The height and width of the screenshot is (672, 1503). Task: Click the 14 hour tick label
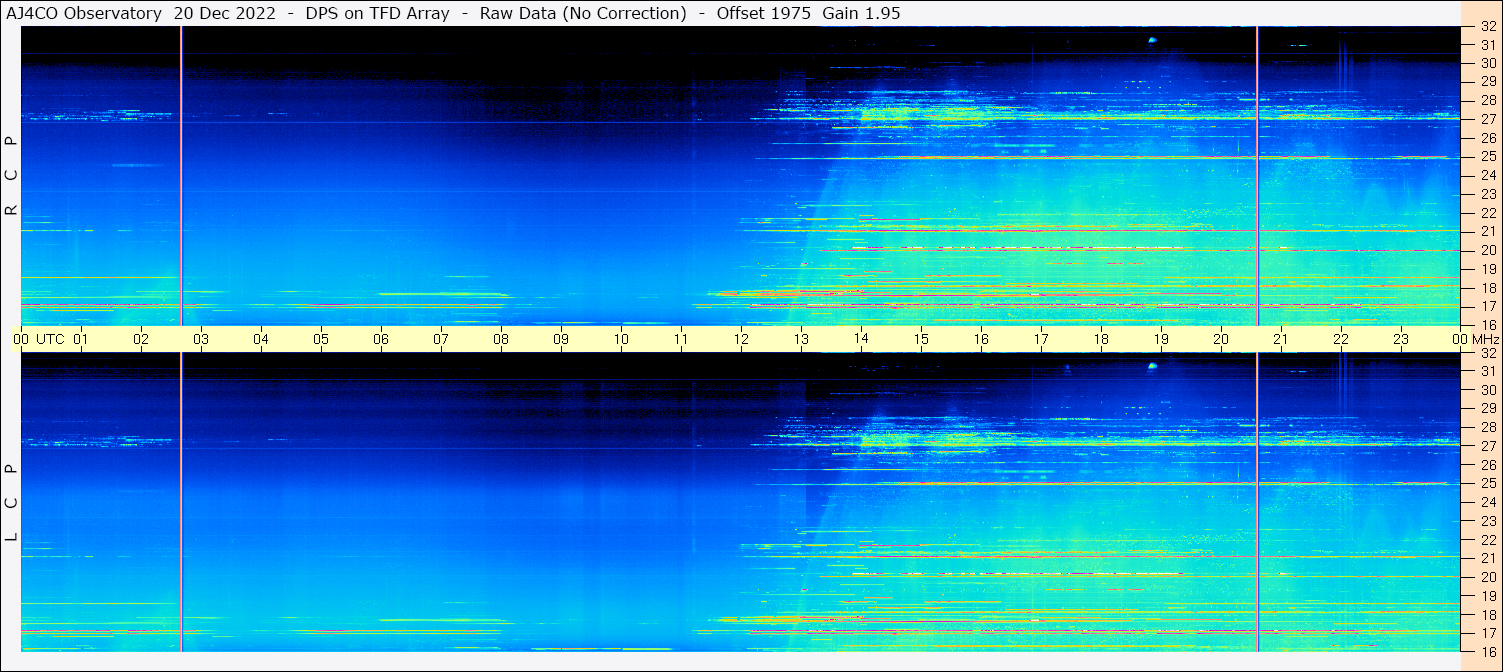tap(861, 338)
